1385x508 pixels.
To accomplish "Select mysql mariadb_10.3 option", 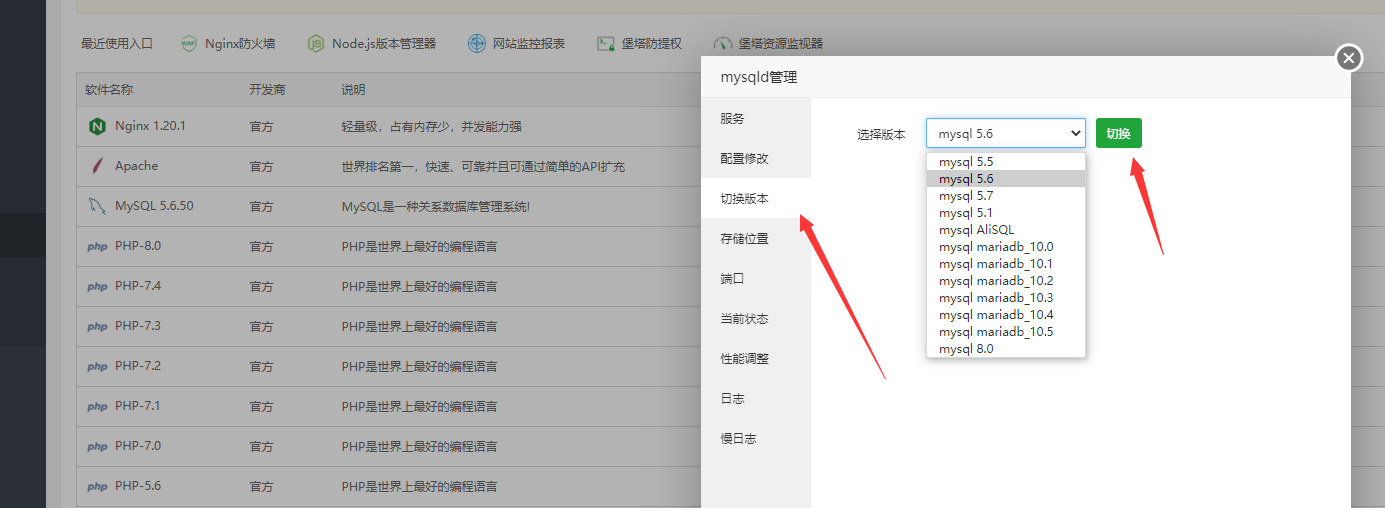I will point(1006,297).
